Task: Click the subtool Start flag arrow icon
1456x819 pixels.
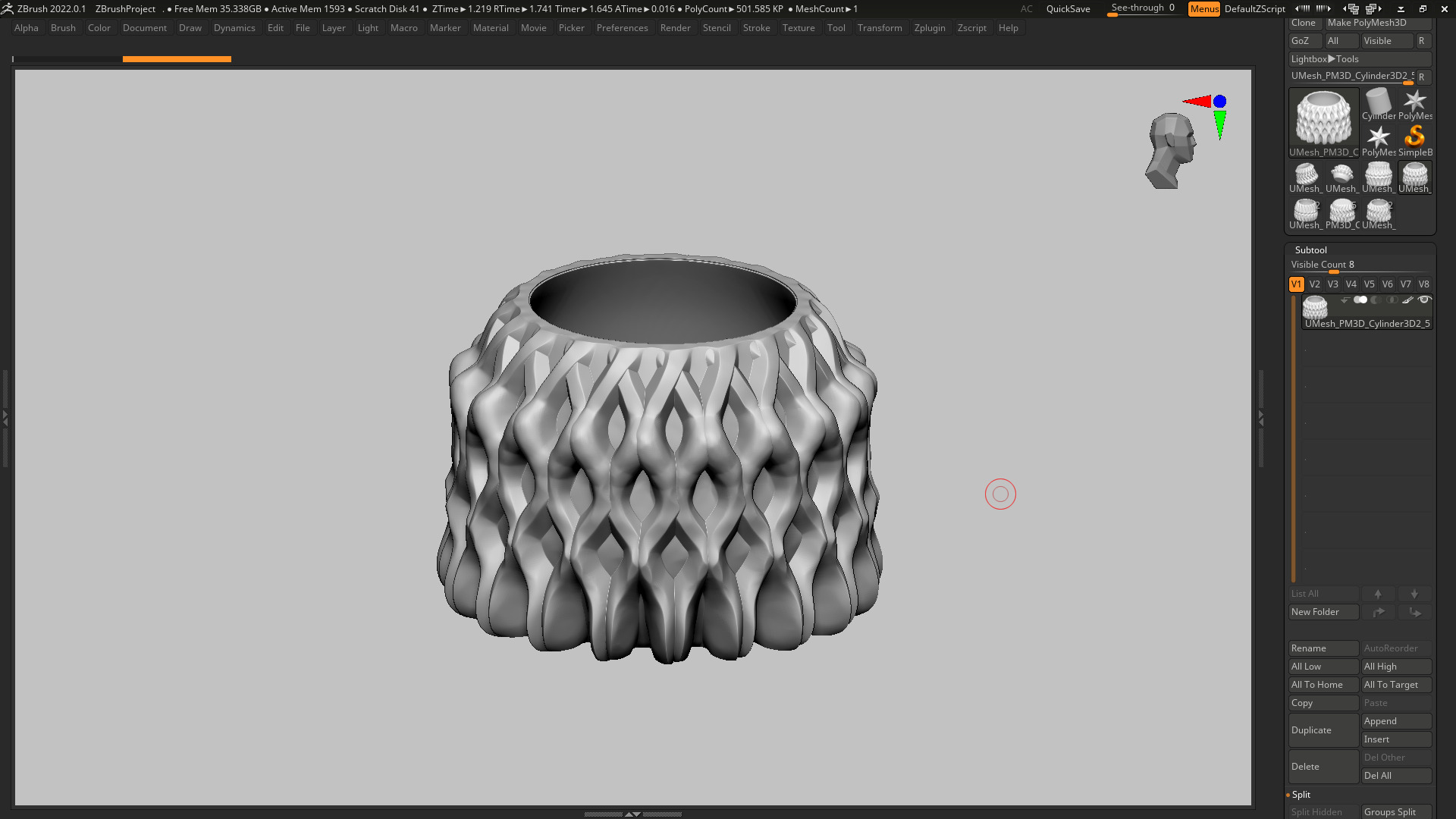Action: click(1345, 300)
